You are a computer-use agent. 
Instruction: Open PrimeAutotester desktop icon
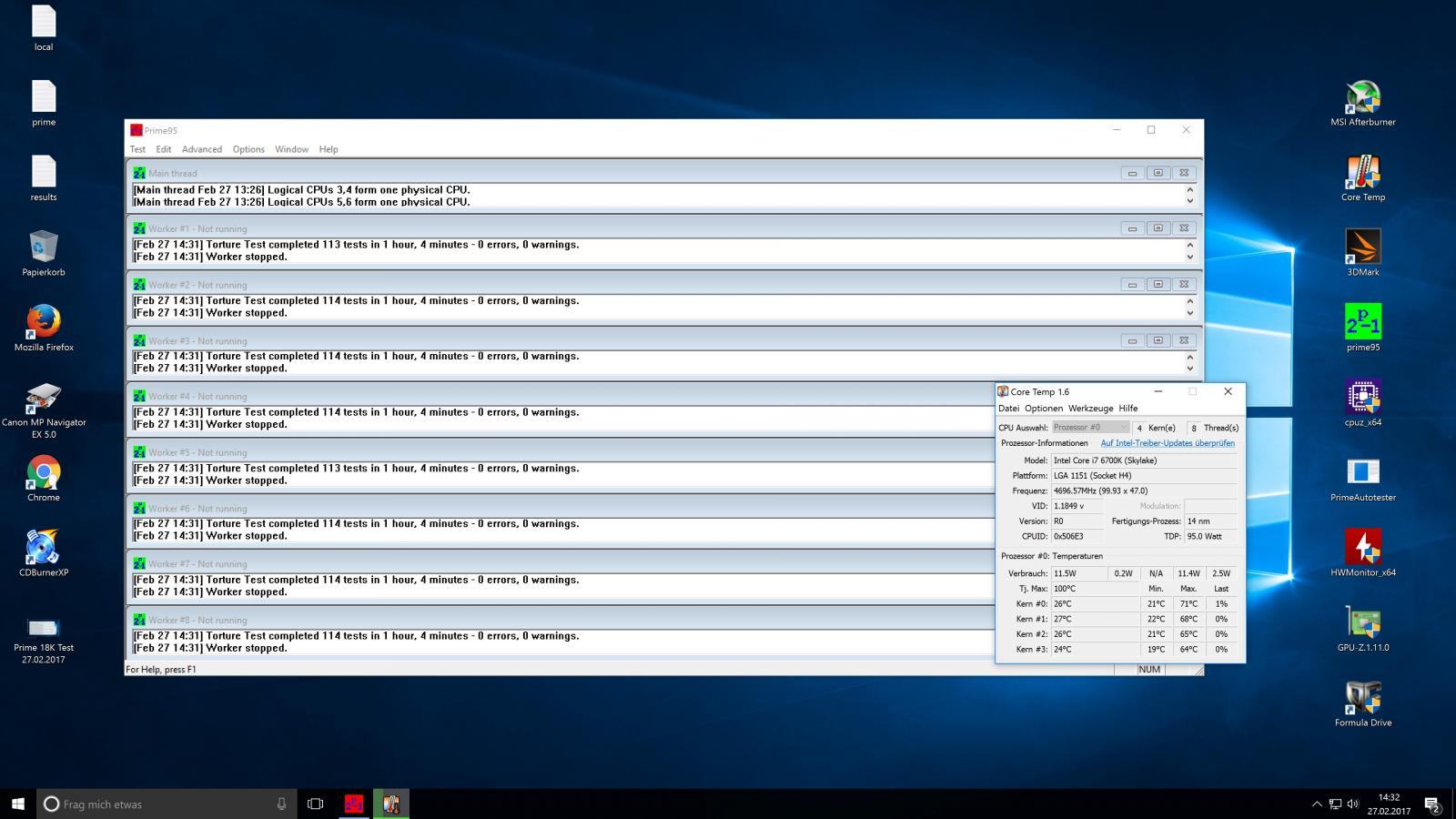pos(1362,478)
